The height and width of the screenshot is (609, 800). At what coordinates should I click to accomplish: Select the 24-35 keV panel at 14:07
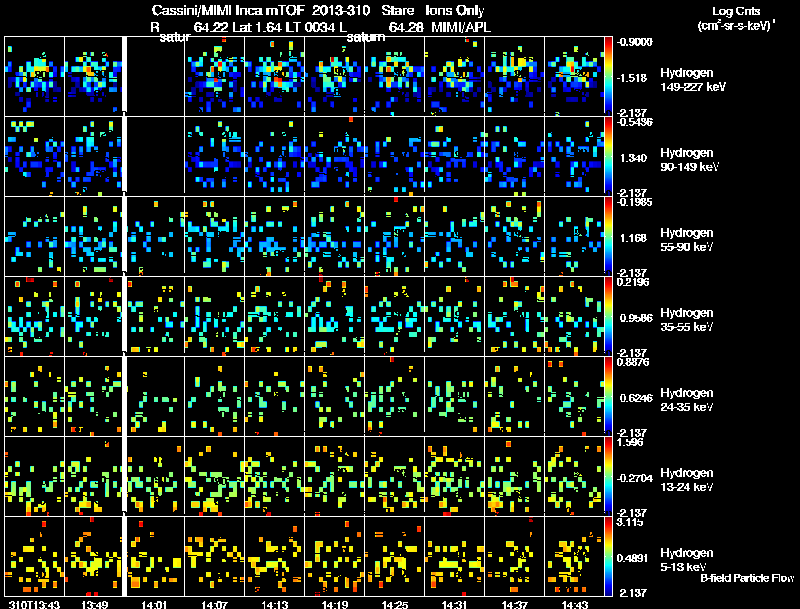coord(214,396)
